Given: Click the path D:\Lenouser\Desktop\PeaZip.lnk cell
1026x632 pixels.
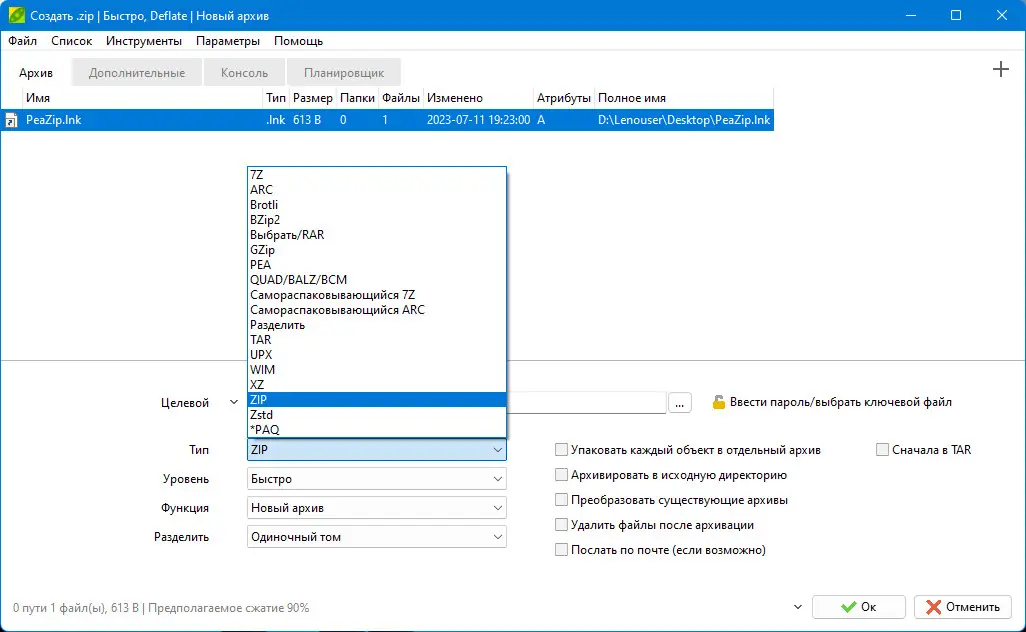Looking at the screenshot, I should click(684, 120).
